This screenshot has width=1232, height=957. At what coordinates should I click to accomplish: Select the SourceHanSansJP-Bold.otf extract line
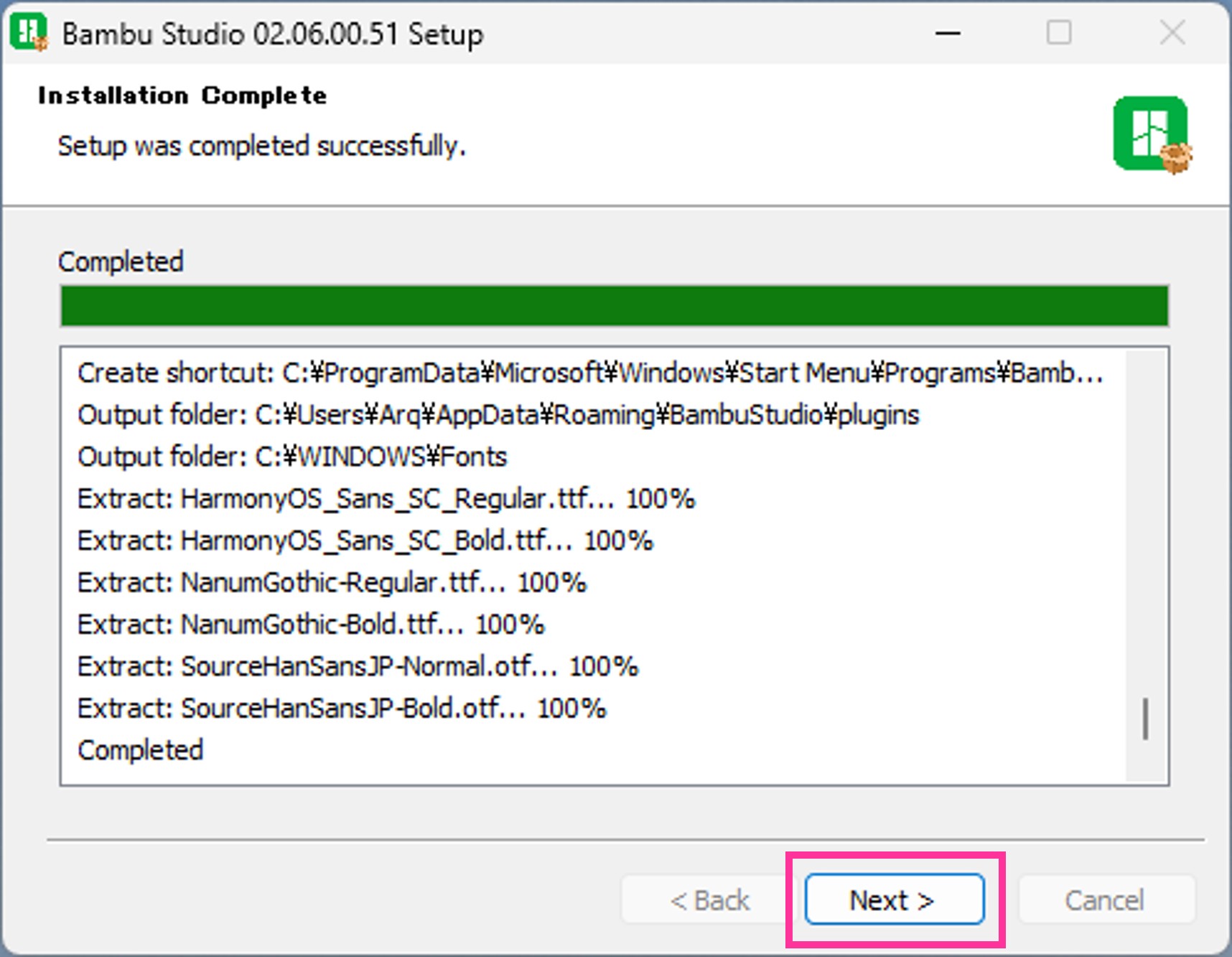point(342,709)
